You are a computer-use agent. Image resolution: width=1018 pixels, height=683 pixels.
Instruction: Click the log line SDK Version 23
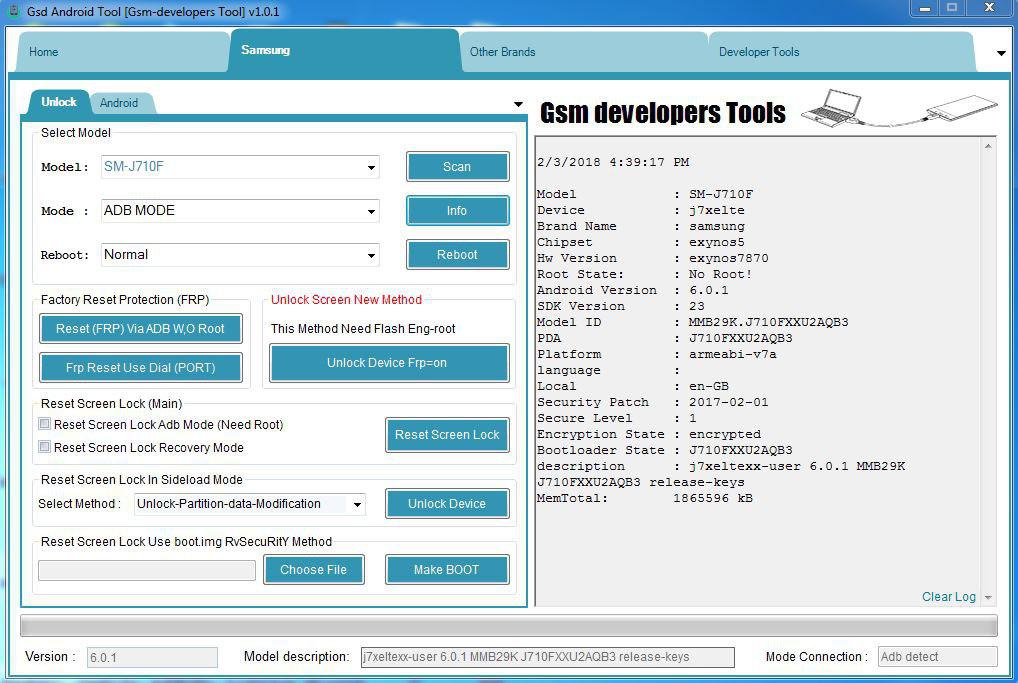point(621,306)
